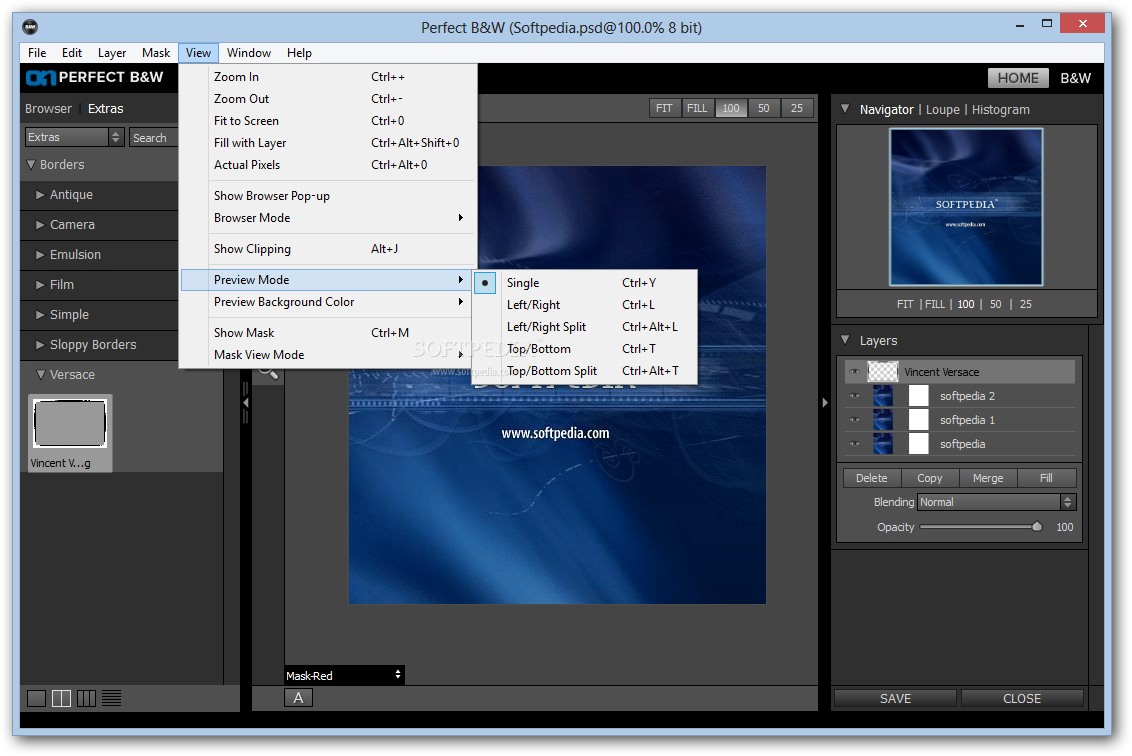Switch browser to list view icon
This screenshot has height=756, width=1132.
(x=112, y=698)
